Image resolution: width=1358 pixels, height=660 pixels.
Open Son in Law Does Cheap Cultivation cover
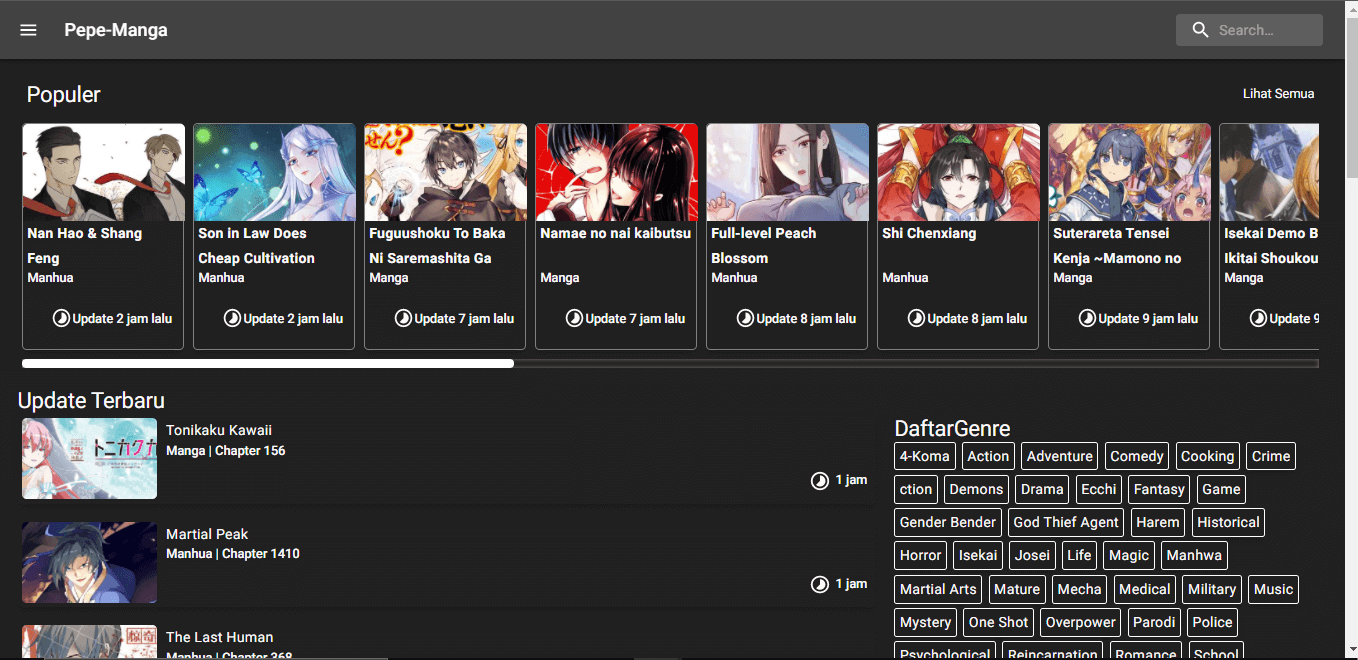pos(274,172)
